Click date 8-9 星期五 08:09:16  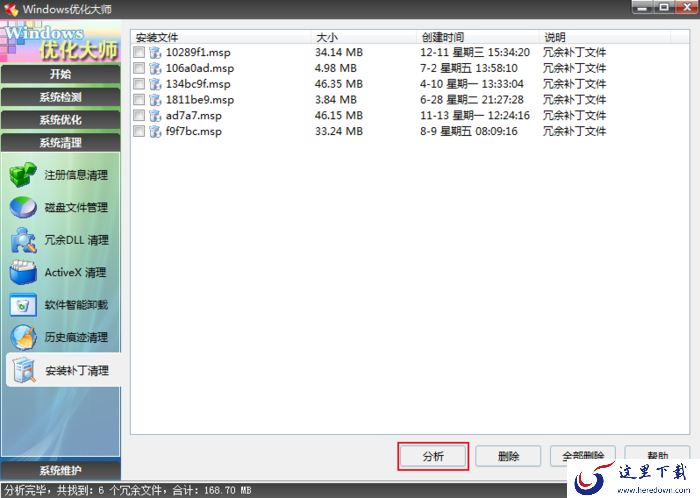469,131
